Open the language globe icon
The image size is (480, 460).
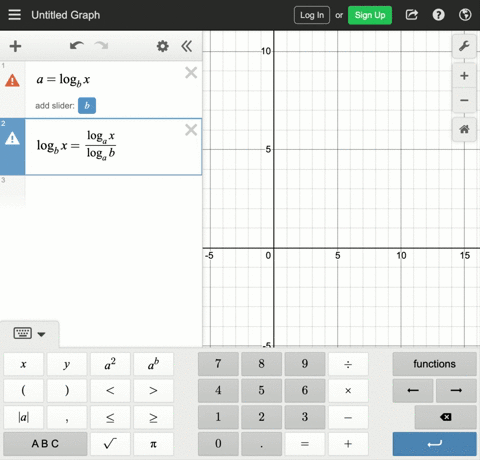pyautogui.click(x=465, y=15)
